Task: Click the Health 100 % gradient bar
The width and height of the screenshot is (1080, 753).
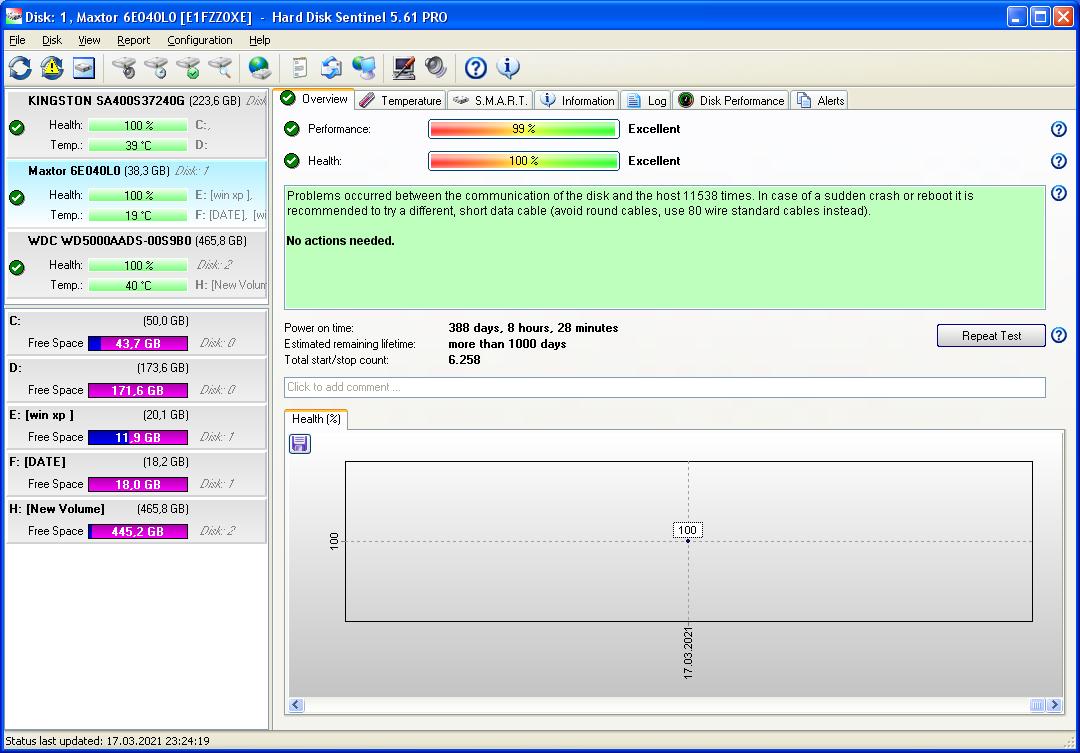Action: (x=523, y=161)
